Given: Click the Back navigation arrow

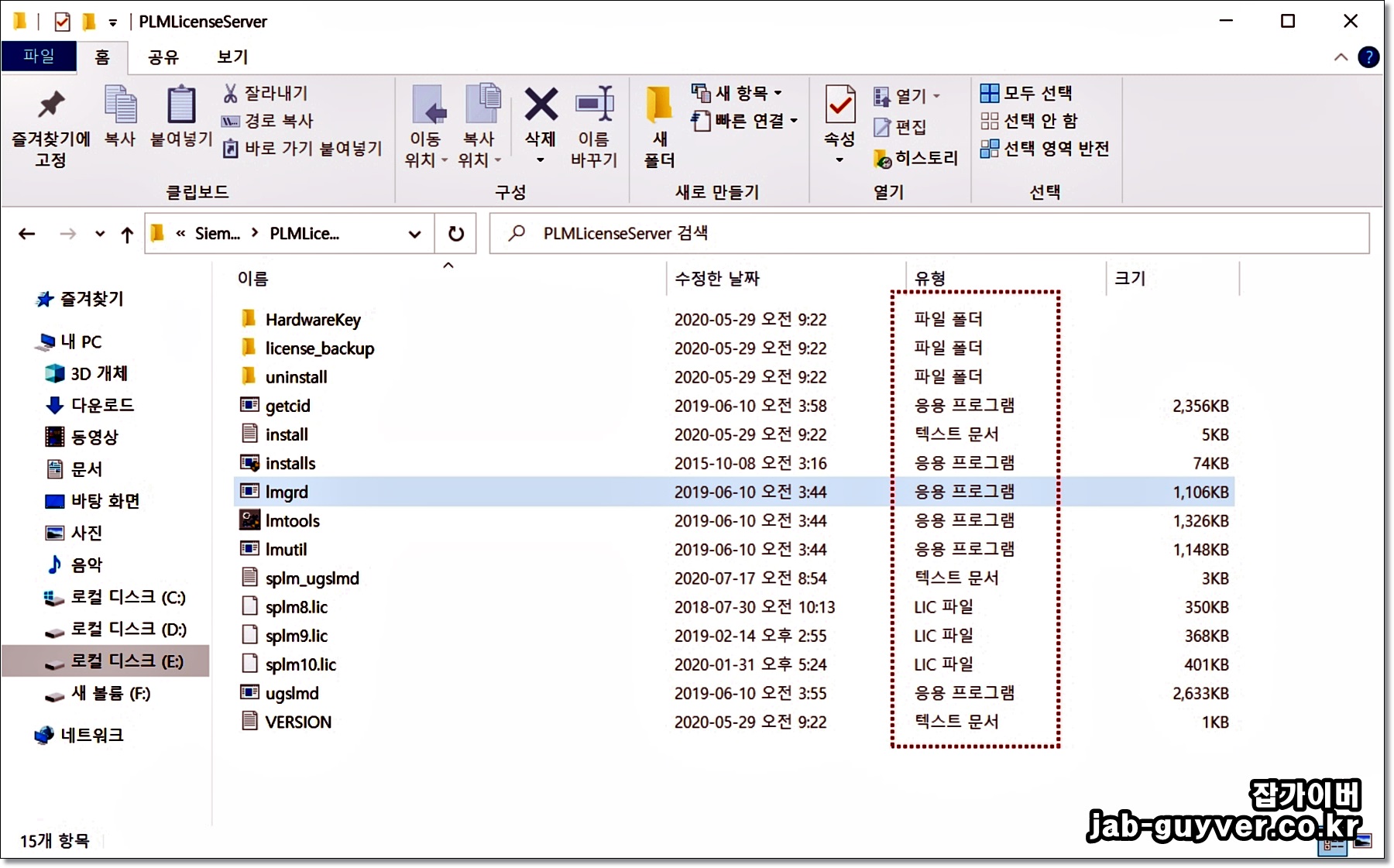Looking at the screenshot, I should click(x=27, y=233).
